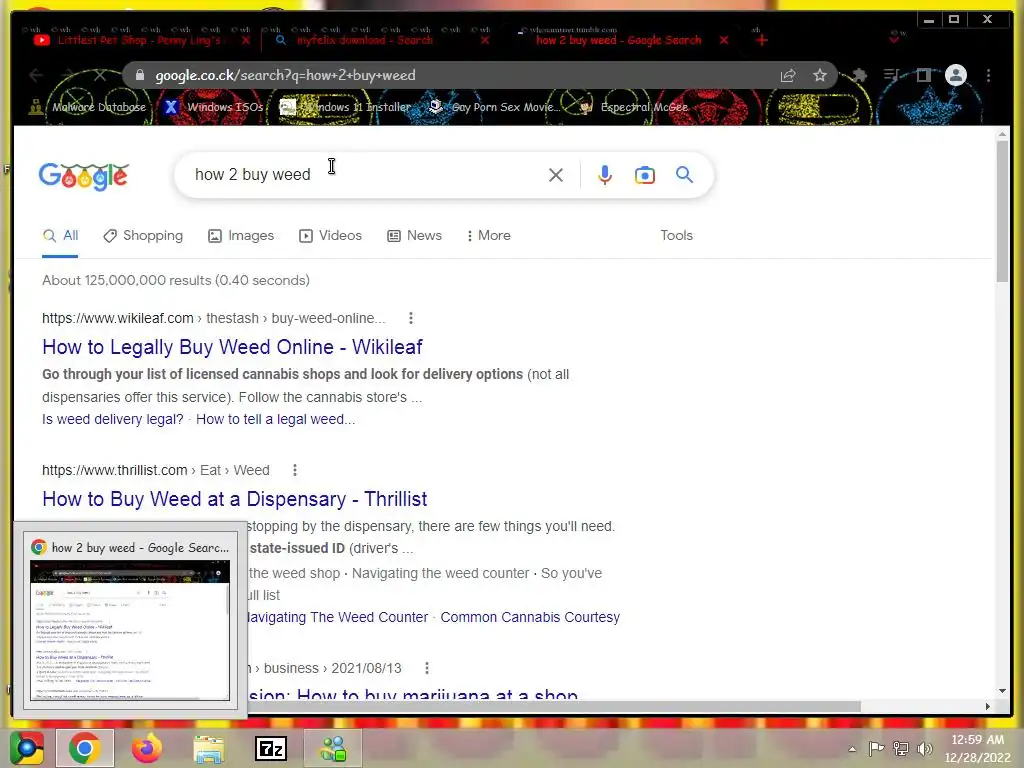Click the scroll down arrow of the page
Image resolution: width=1024 pixels, height=768 pixels.
pos(1002,691)
